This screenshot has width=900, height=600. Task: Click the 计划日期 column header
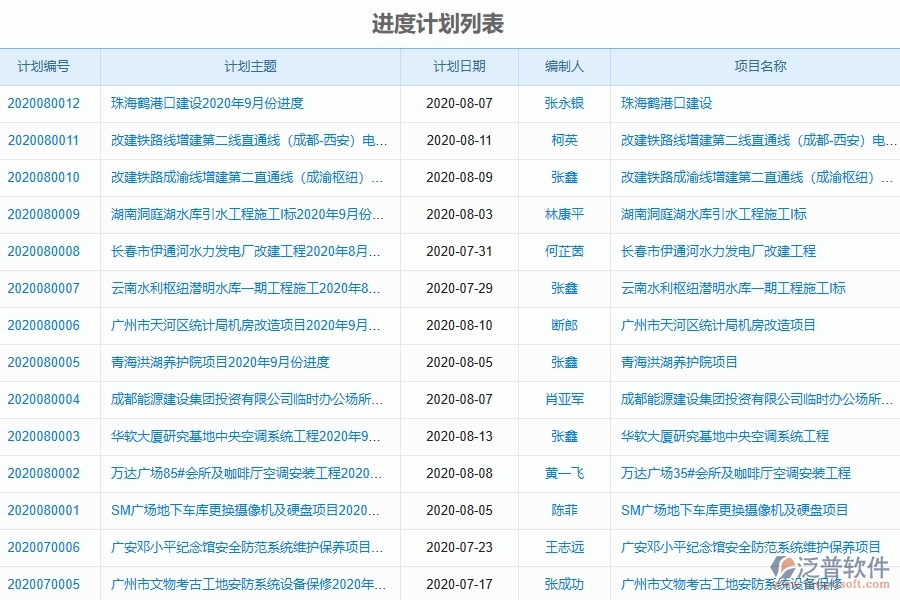point(458,66)
